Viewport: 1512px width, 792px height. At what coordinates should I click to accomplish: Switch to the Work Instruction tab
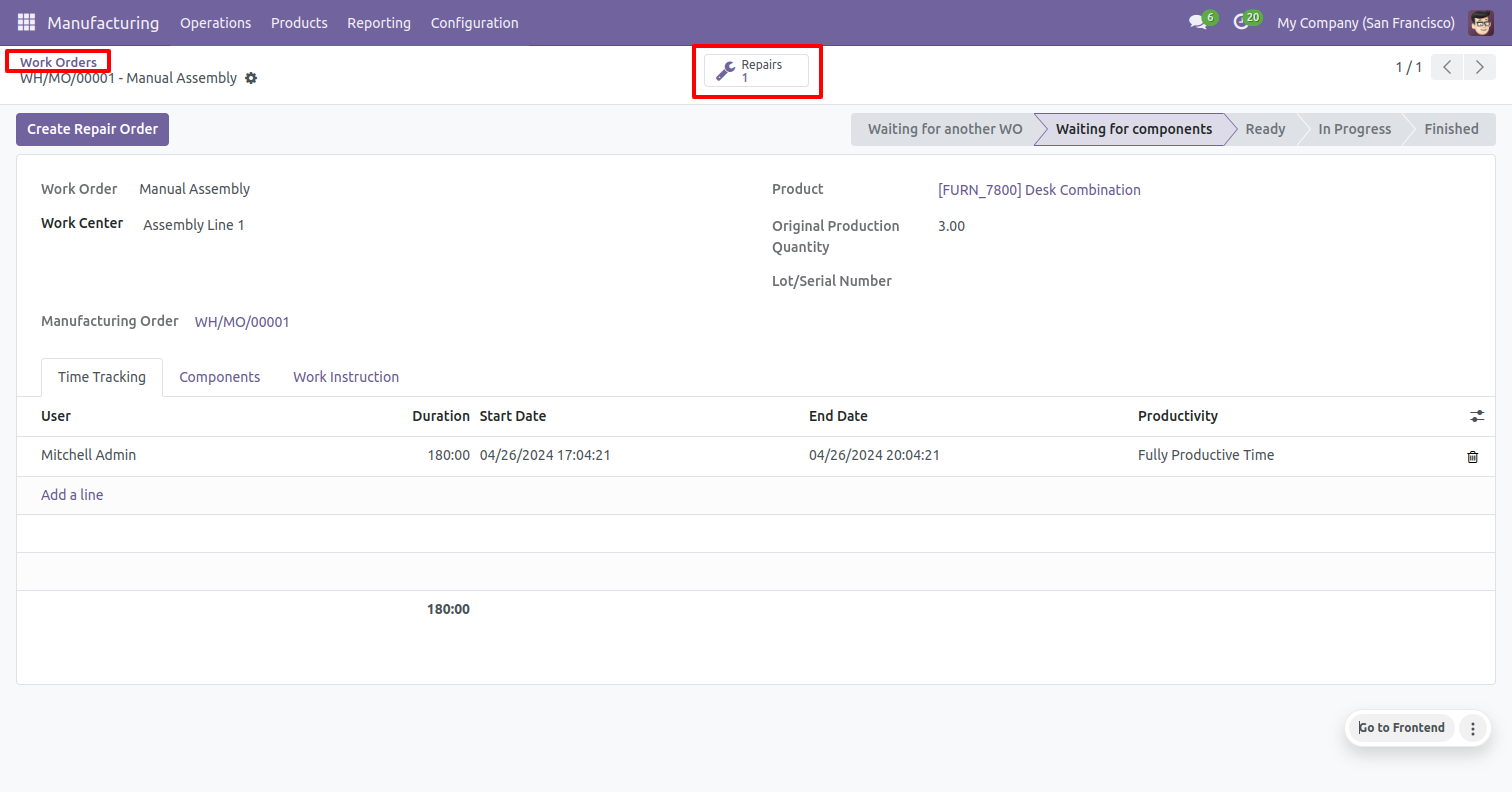pyautogui.click(x=346, y=377)
